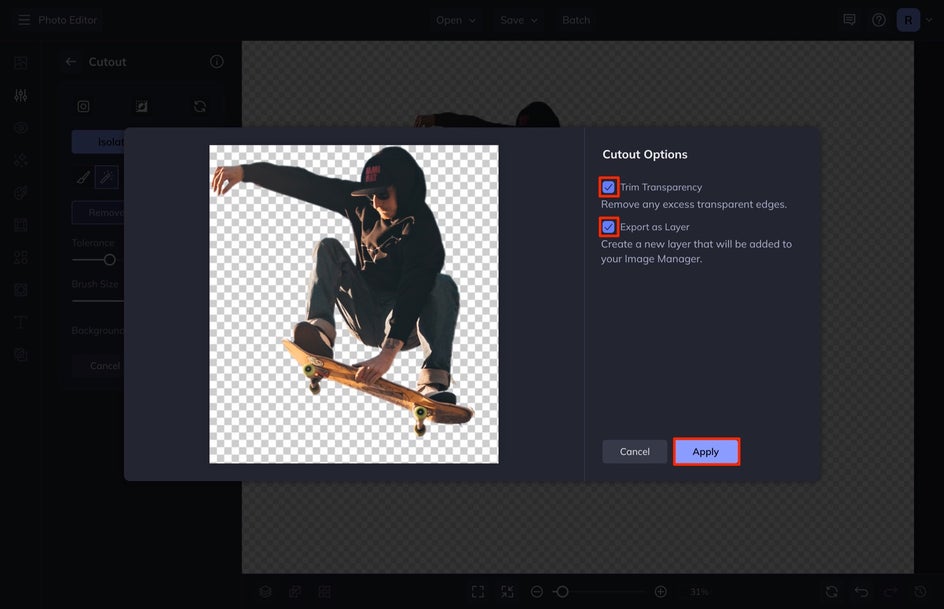The image size is (944, 609).
Task: Click the Remove button in Cutout panel
Action: (98, 212)
